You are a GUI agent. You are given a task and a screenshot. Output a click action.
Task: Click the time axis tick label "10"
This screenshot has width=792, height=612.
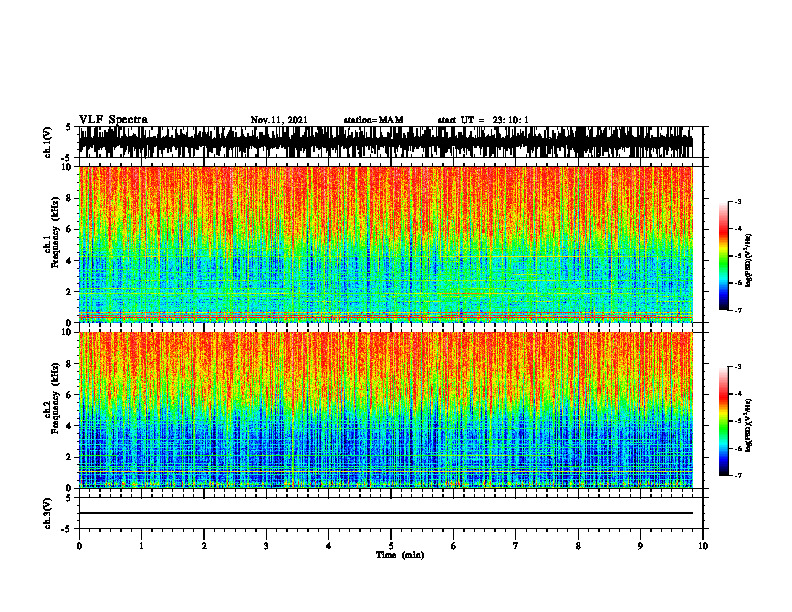tap(703, 546)
